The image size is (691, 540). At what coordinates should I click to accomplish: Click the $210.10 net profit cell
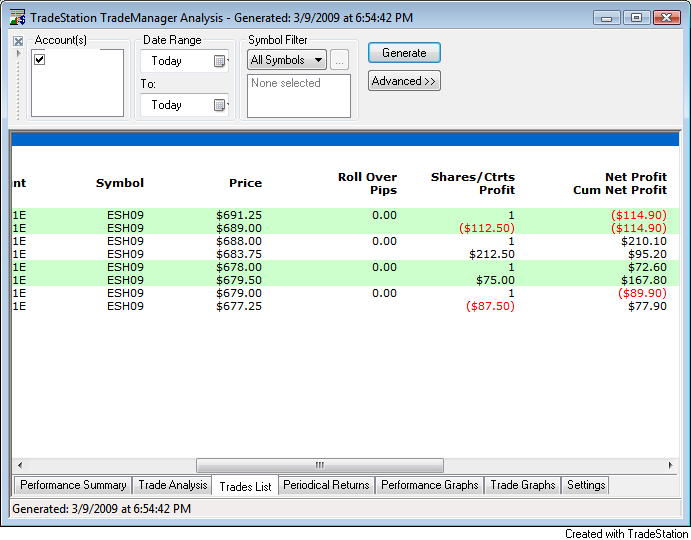click(644, 241)
